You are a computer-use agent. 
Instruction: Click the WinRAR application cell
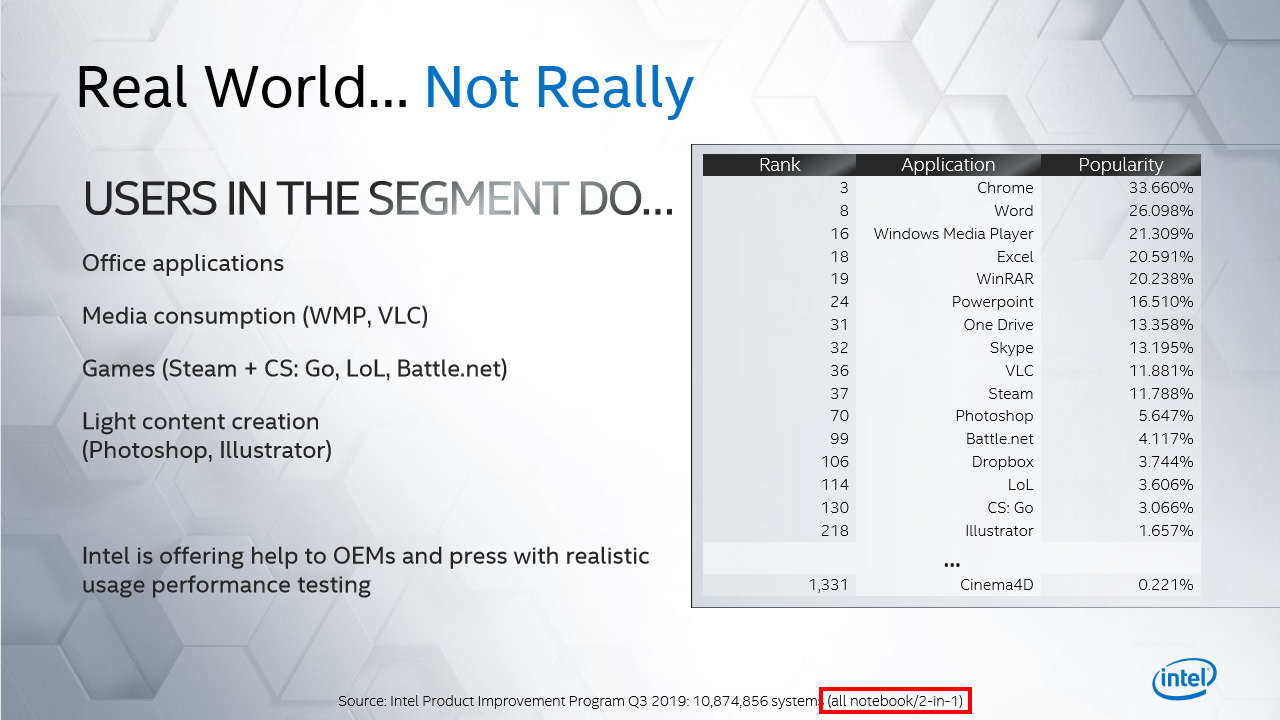click(x=1004, y=279)
